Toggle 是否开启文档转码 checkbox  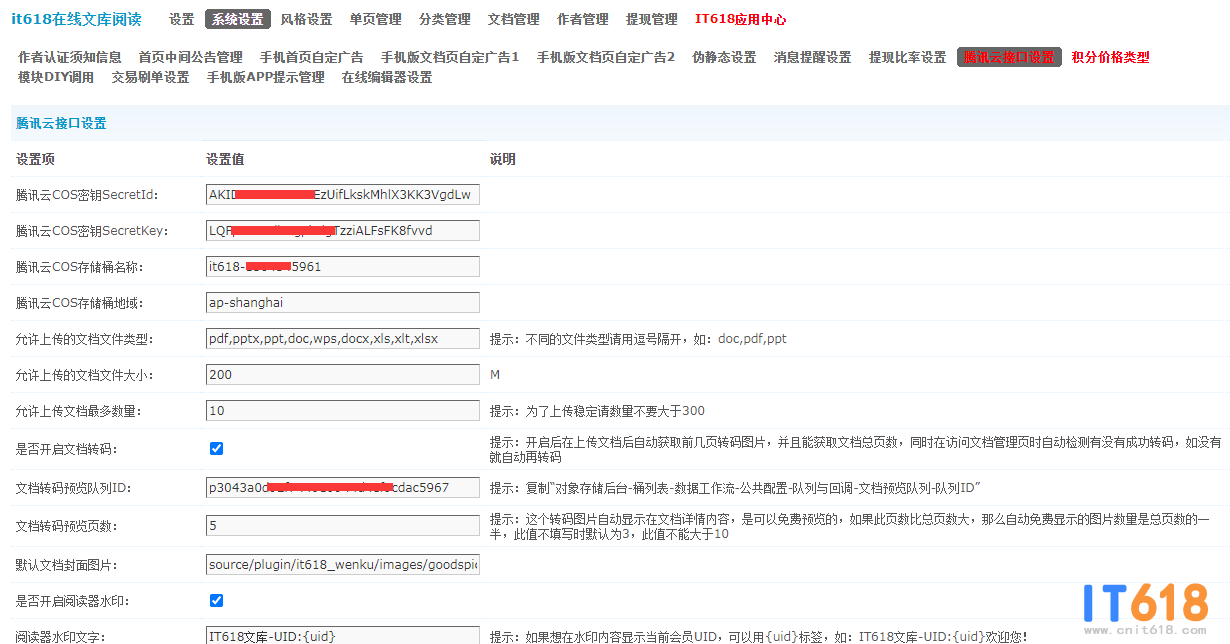point(216,448)
